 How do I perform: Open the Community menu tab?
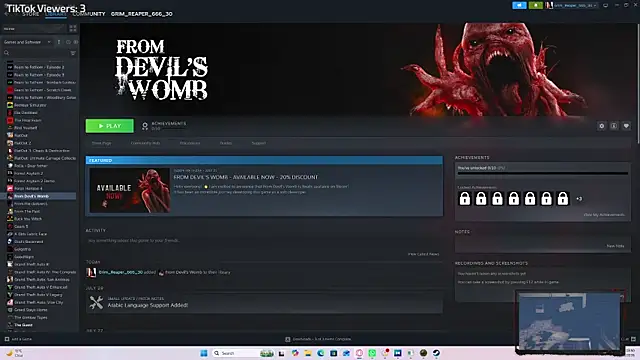(x=89, y=14)
